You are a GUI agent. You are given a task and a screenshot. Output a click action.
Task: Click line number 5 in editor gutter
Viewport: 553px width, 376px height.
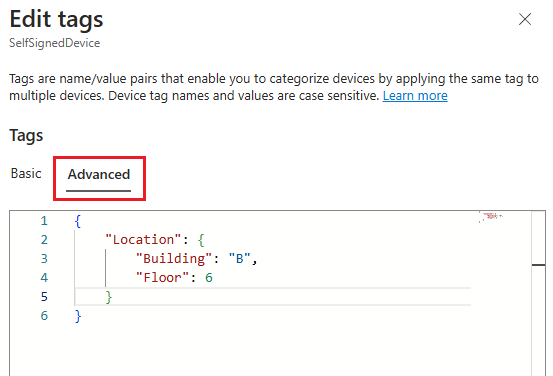click(44, 297)
